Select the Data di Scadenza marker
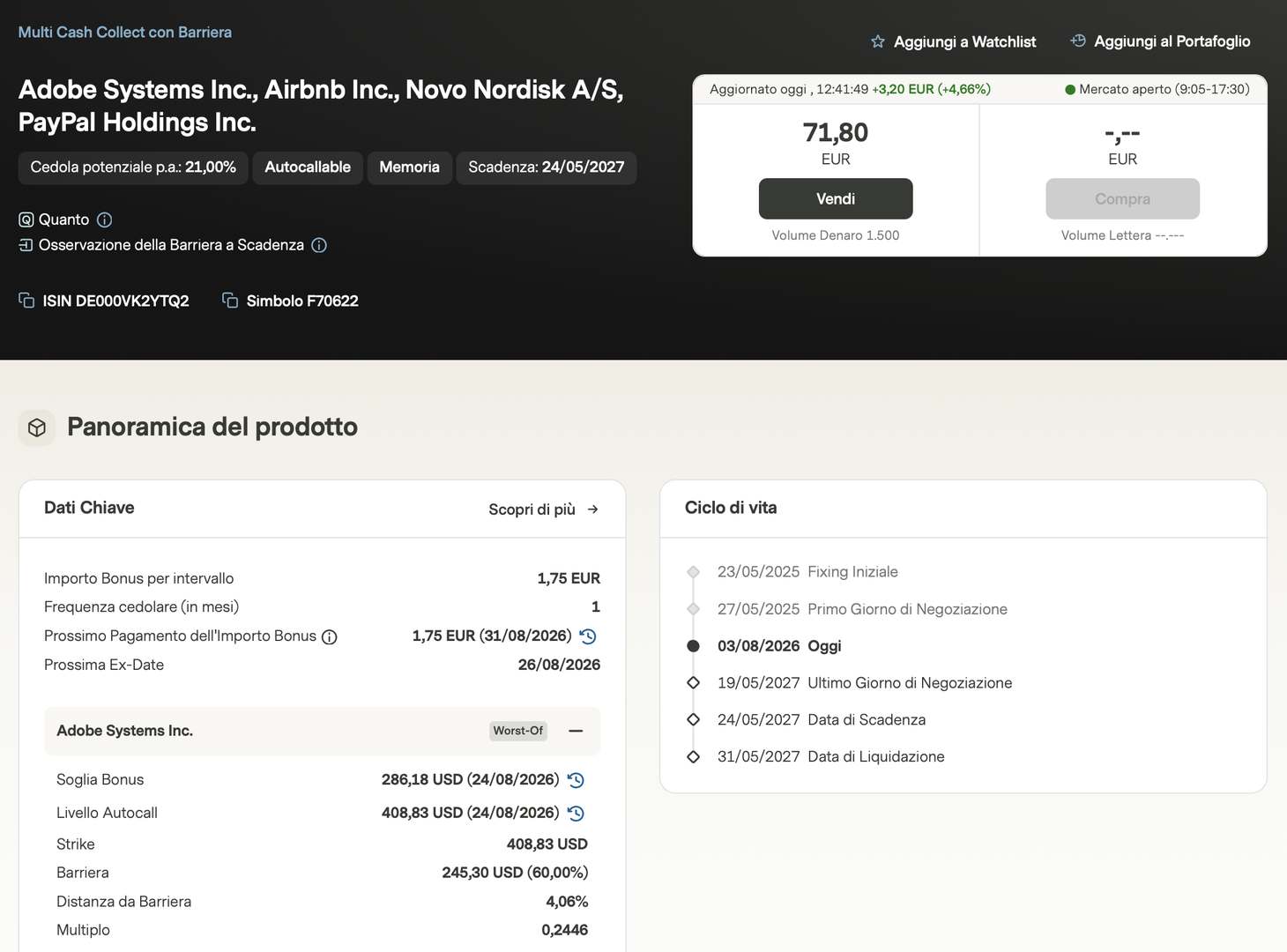The height and width of the screenshot is (952, 1287). pyautogui.click(x=694, y=720)
